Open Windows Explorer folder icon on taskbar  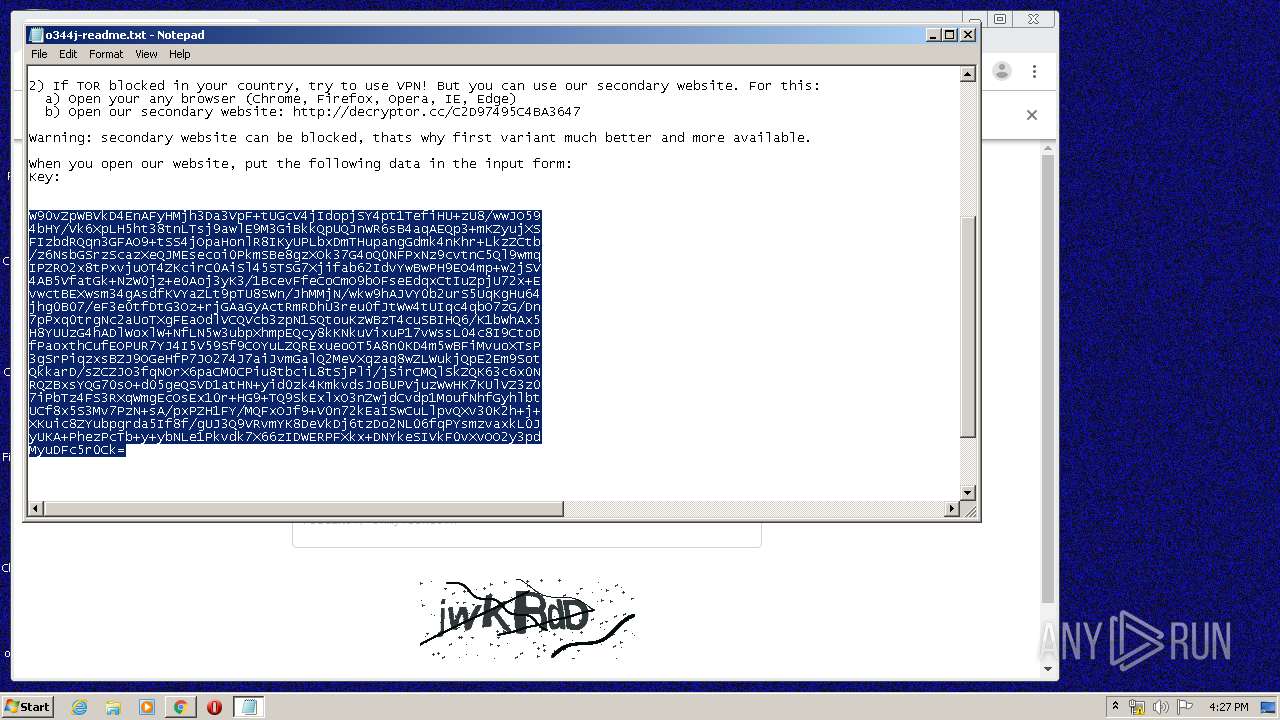point(113,707)
